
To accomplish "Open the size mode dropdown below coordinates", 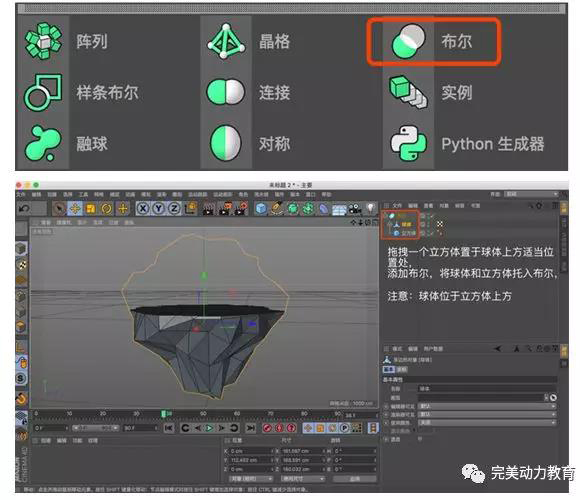I will click(303, 479).
